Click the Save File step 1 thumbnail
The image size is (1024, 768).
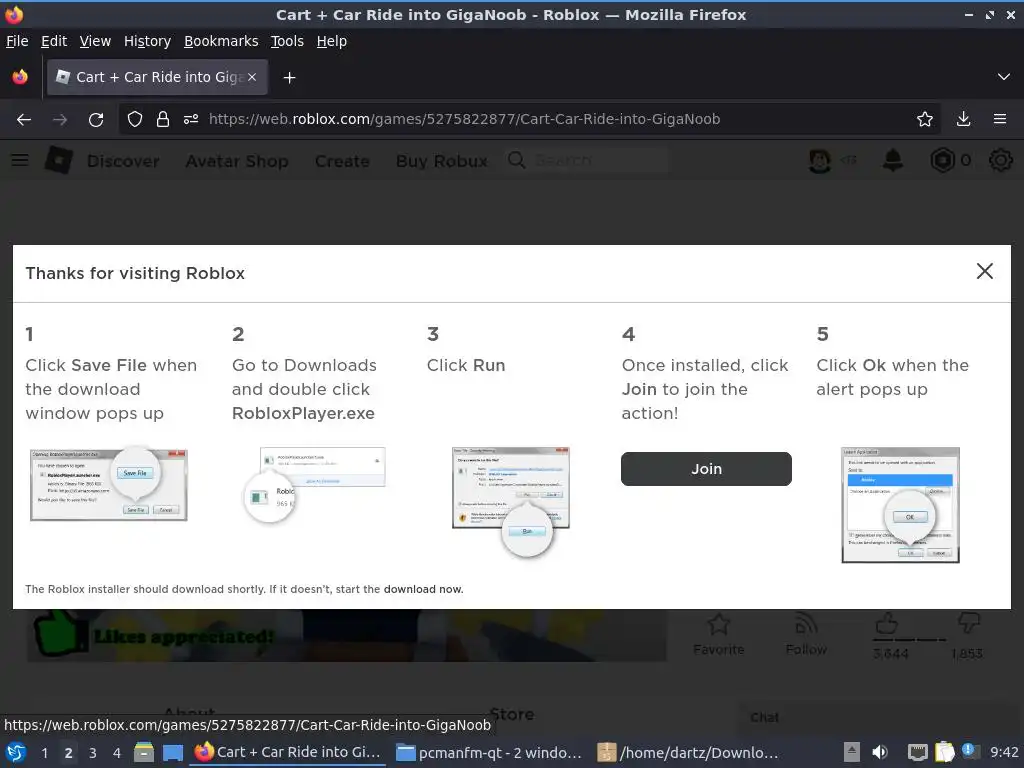109,484
